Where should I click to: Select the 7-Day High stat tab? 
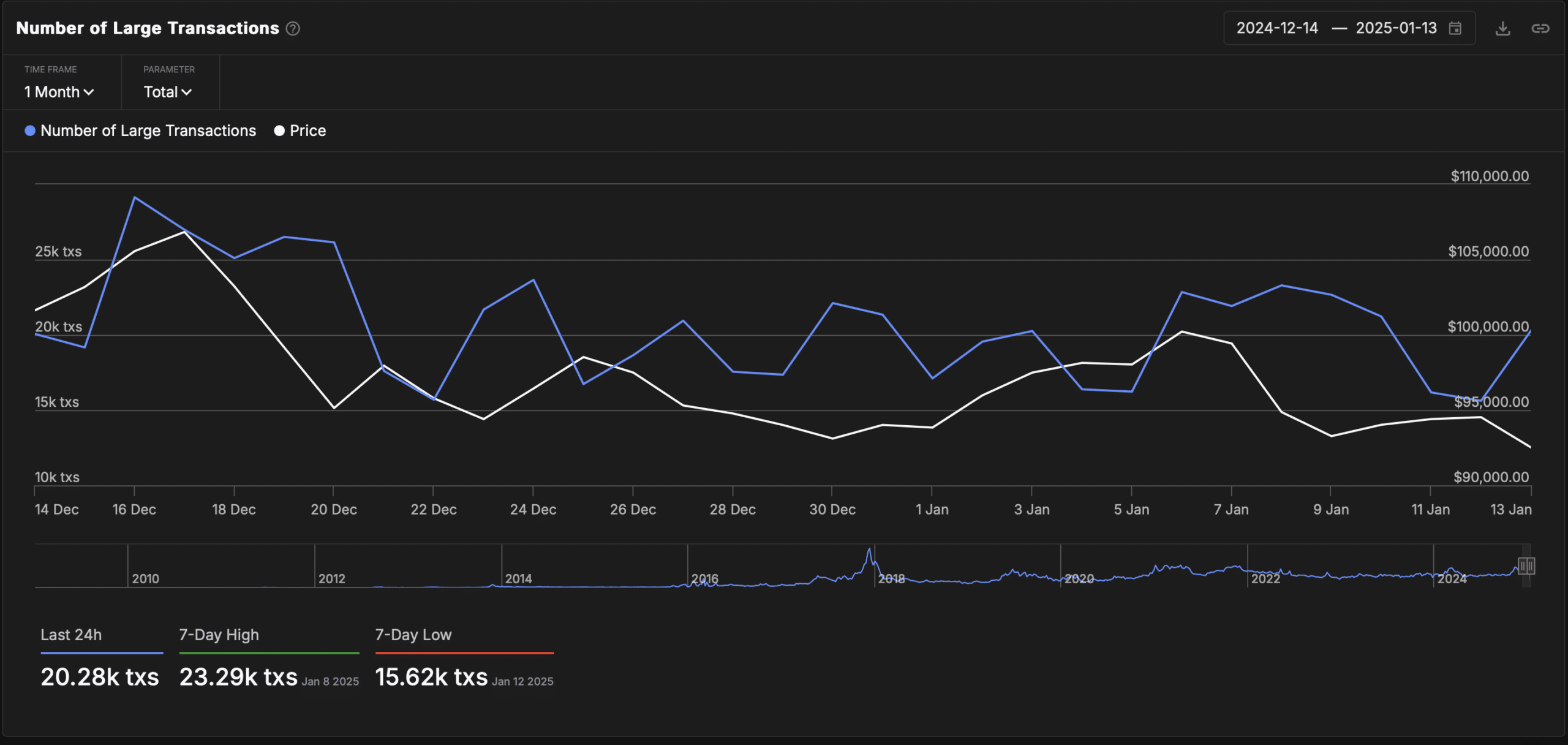coord(219,635)
